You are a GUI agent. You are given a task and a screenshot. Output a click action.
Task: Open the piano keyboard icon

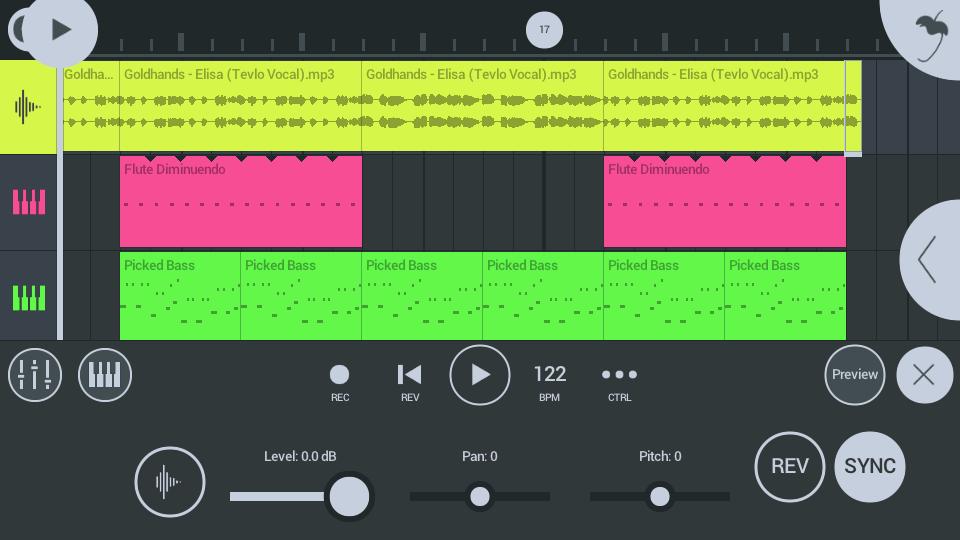click(105, 375)
